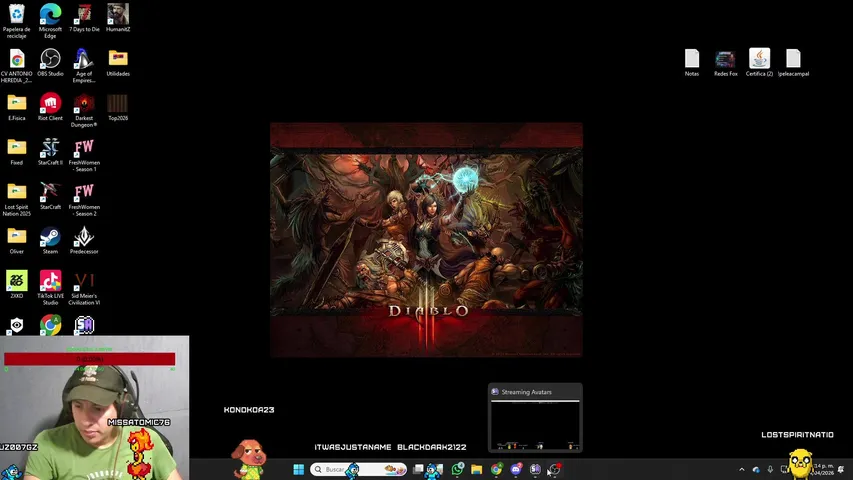
Task: Open WhatsApp from the taskbar
Action: pyautogui.click(x=458, y=469)
